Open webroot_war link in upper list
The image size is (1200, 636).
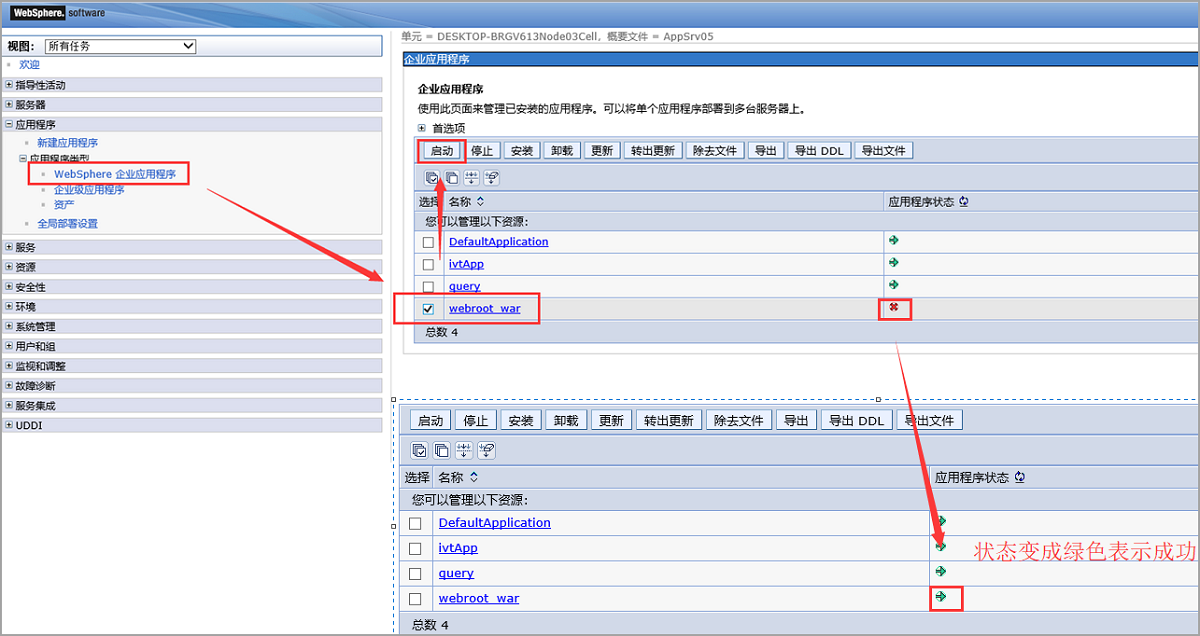[484, 309]
